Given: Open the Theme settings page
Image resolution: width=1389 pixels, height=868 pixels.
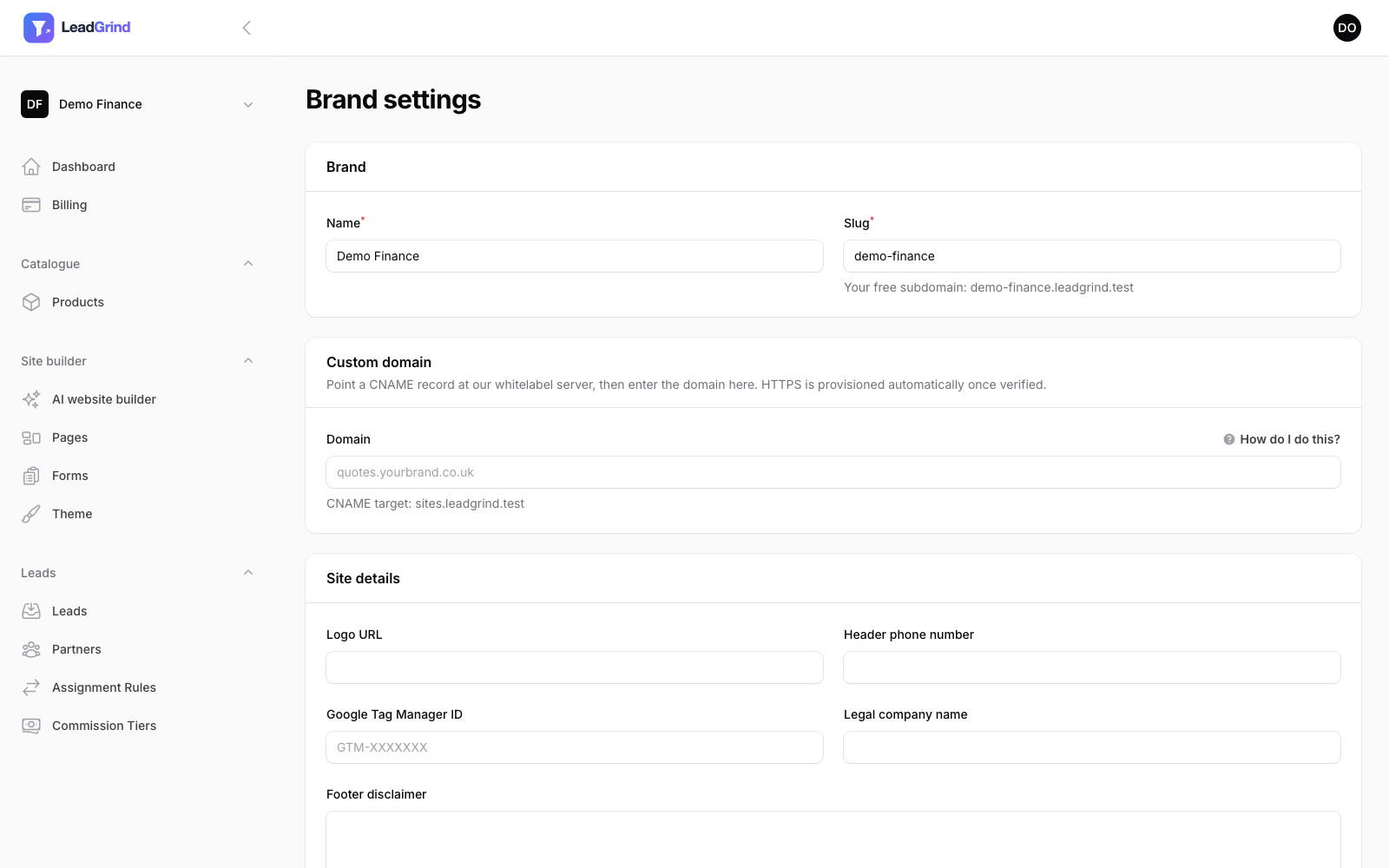Looking at the screenshot, I should pyautogui.click(x=139, y=514).
